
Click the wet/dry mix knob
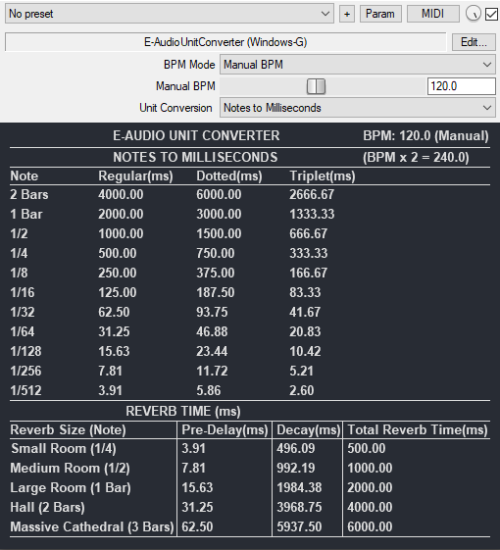point(473,14)
